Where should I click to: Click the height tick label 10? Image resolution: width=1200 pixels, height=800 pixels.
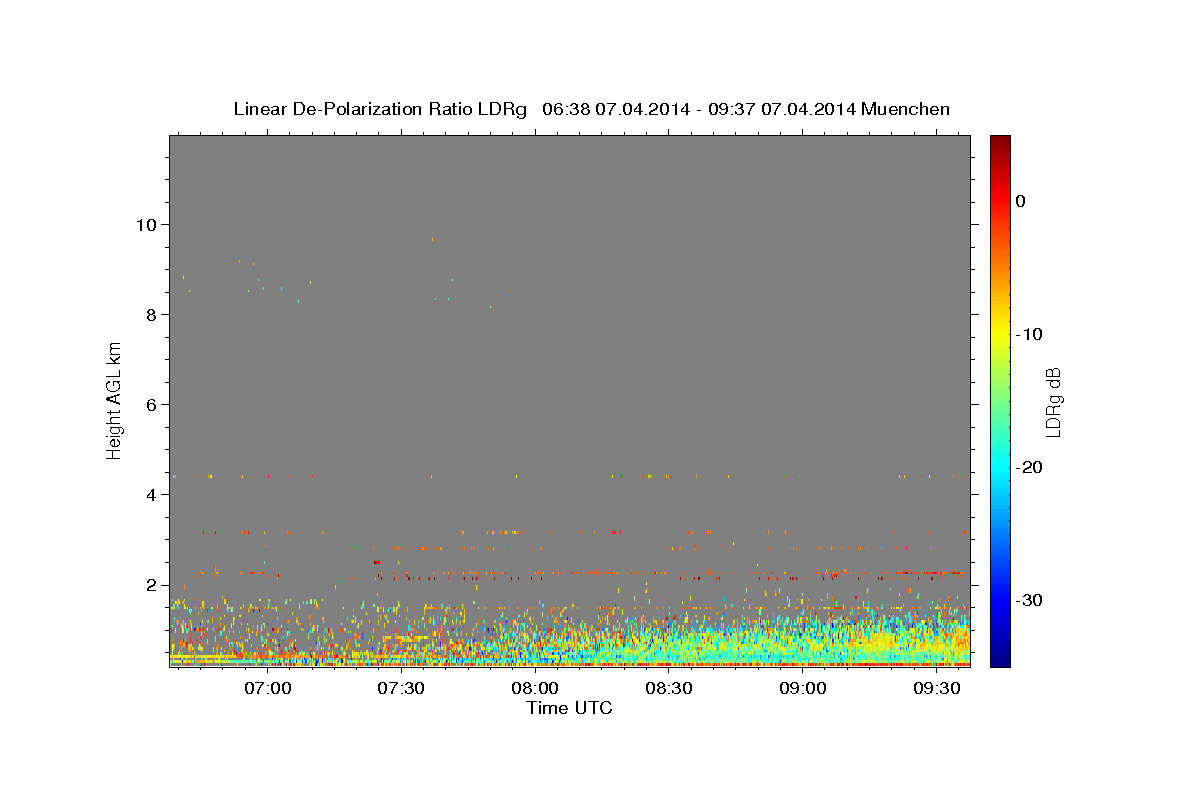(146, 224)
